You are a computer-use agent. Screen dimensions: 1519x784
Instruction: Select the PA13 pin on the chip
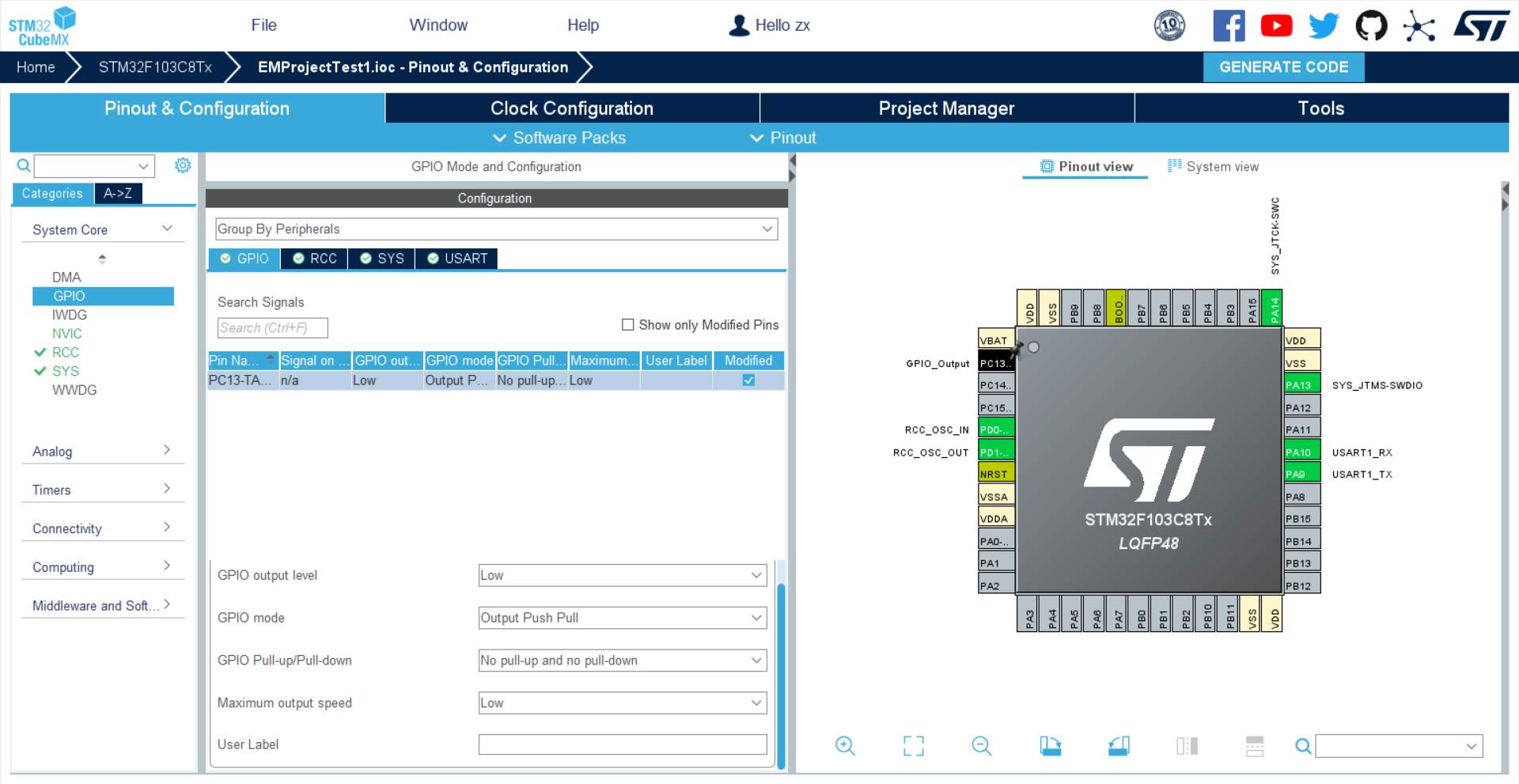coord(1302,385)
